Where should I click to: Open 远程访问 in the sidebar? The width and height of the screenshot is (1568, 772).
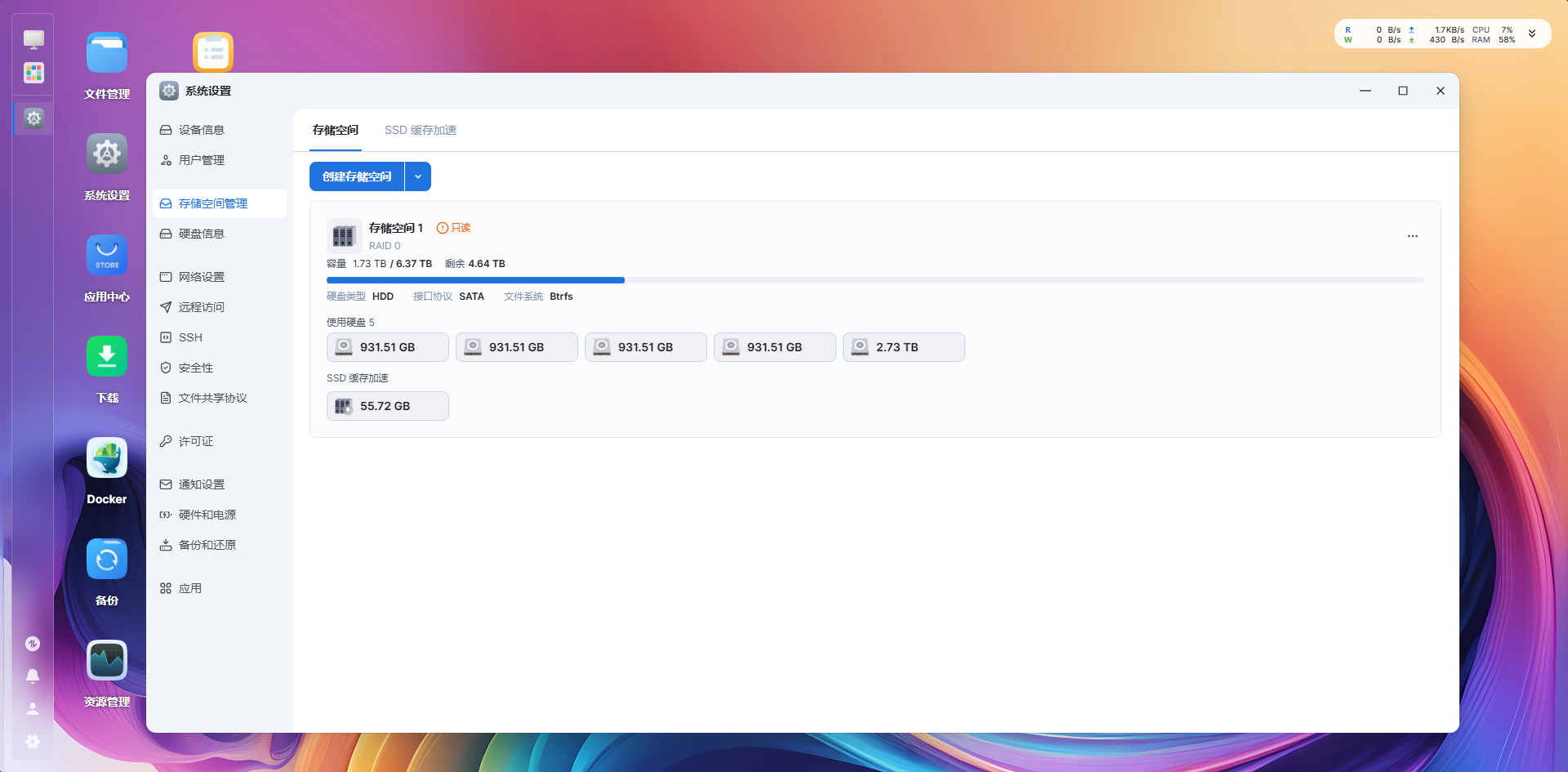coord(220,307)
